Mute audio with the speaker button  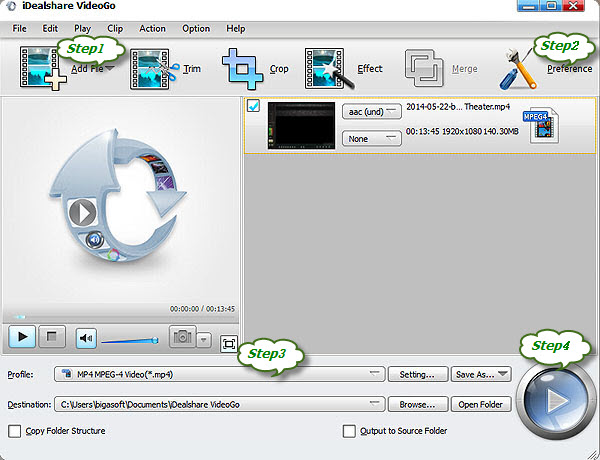point(86,338)
